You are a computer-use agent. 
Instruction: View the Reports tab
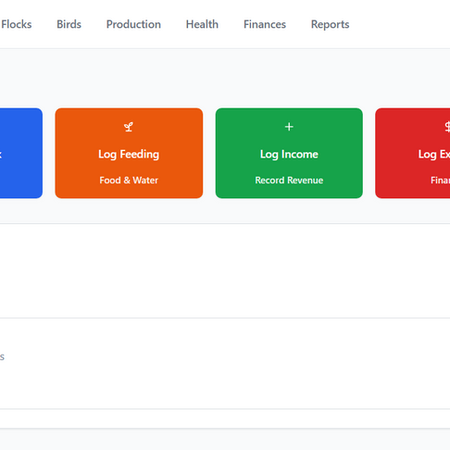point(330,24)
